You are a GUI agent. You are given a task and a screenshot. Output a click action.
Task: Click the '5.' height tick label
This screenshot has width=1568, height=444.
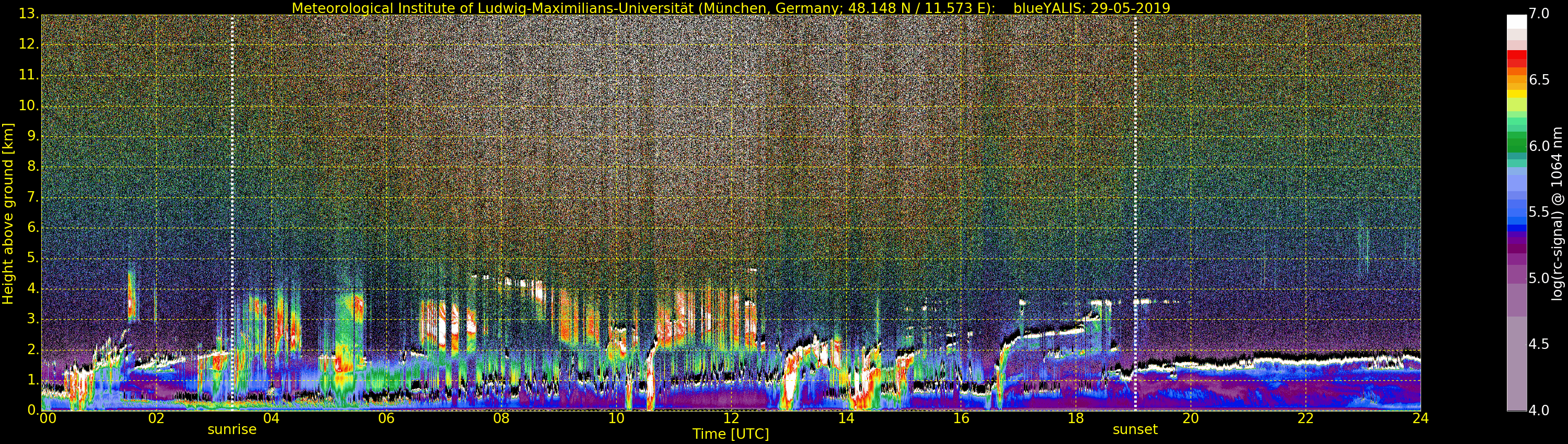[x=33, y=258]
